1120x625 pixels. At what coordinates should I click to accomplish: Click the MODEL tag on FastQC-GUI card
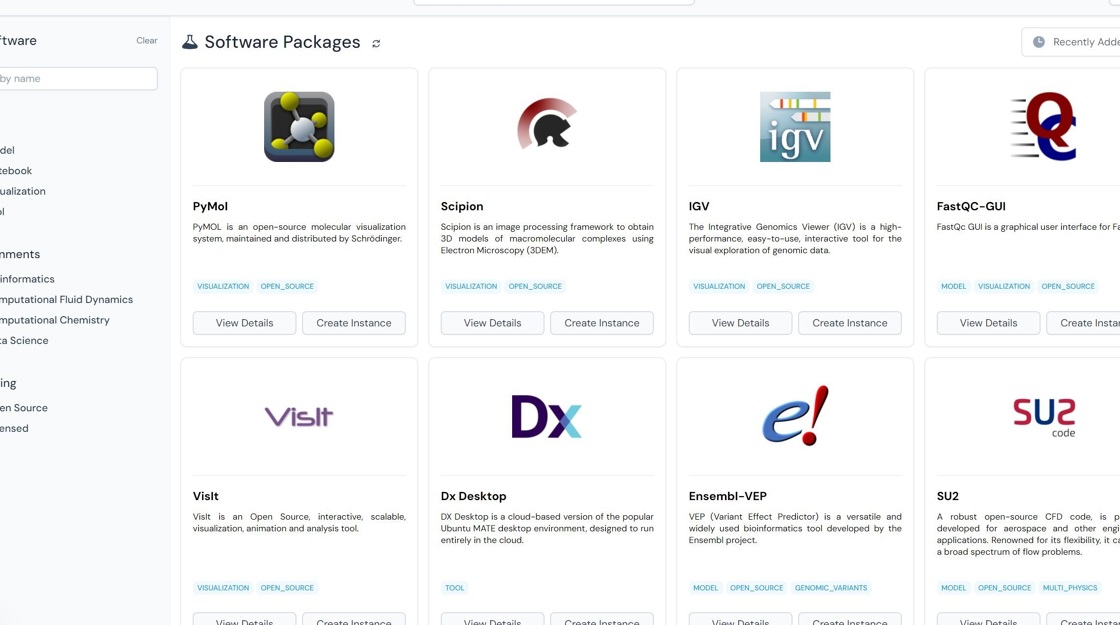tap(954, 286)
